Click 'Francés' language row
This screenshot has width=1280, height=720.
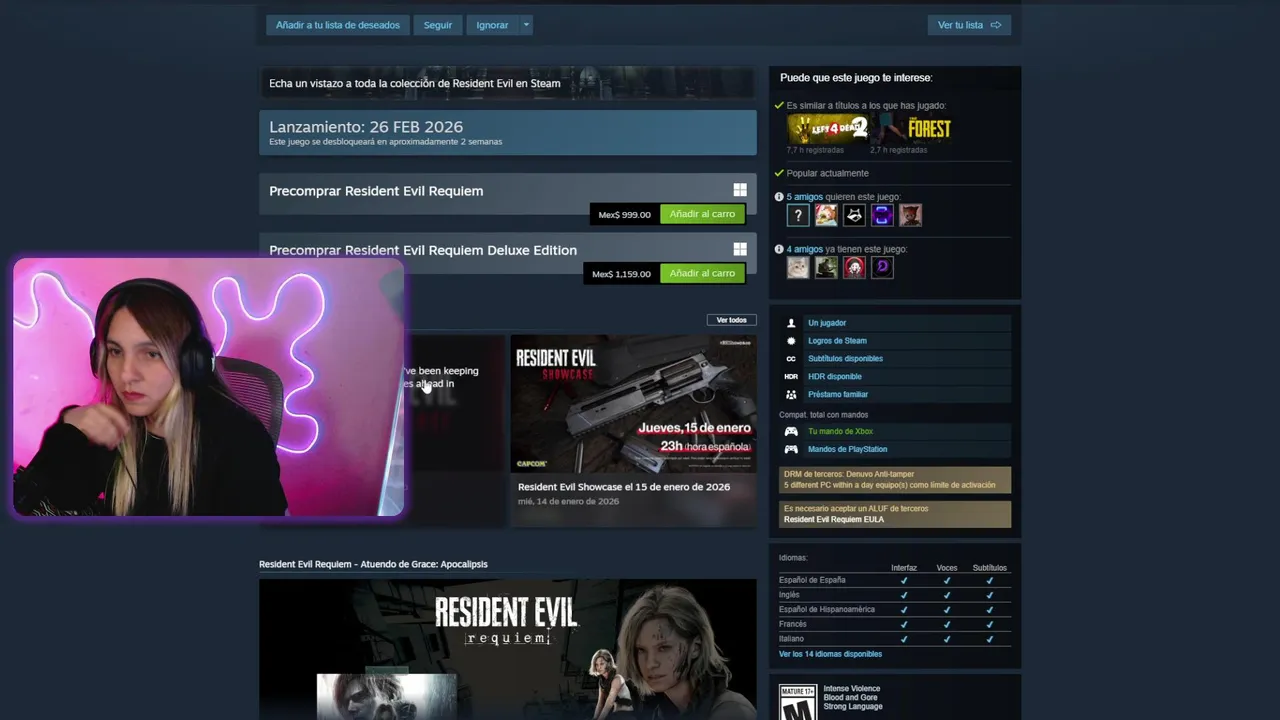[x=894, y=624]
